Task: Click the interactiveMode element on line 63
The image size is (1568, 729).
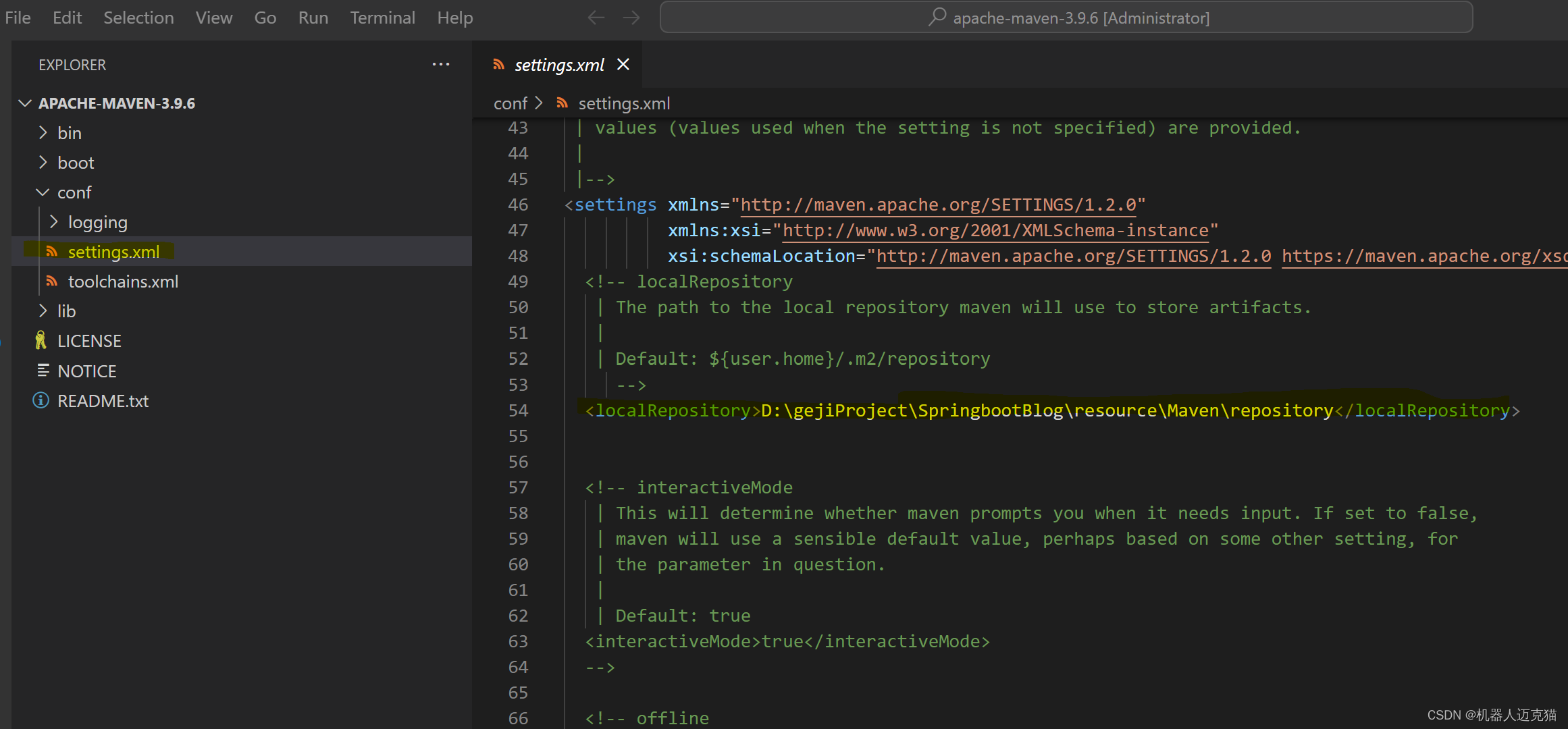Action: (787, 642)
